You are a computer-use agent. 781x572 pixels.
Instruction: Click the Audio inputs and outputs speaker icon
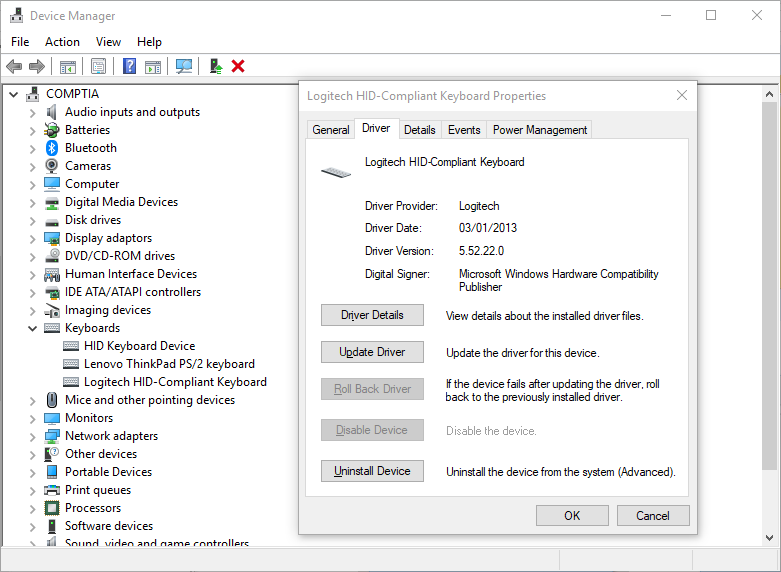click(51, 112)
